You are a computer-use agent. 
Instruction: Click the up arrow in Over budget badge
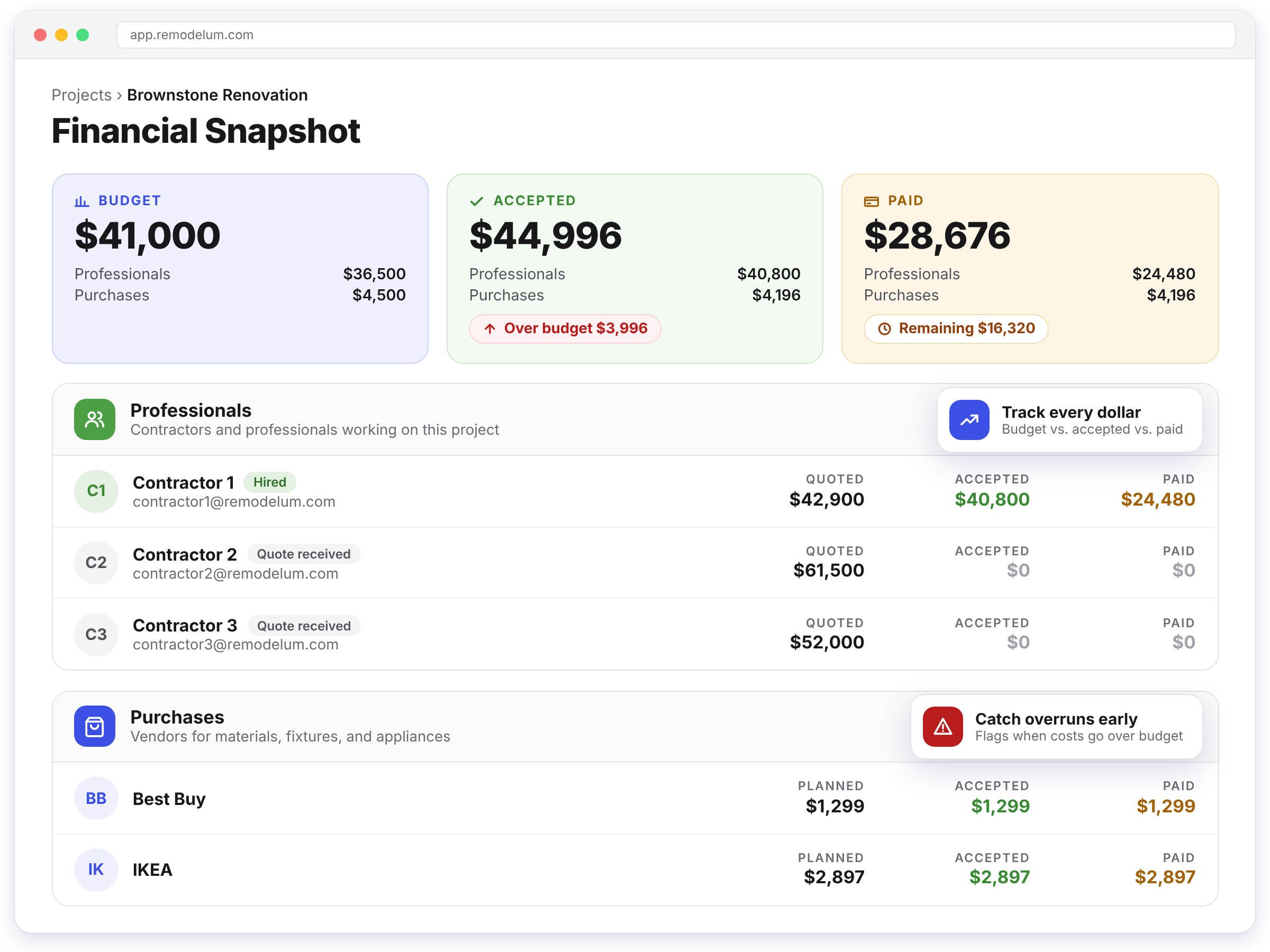click(489, 329)
